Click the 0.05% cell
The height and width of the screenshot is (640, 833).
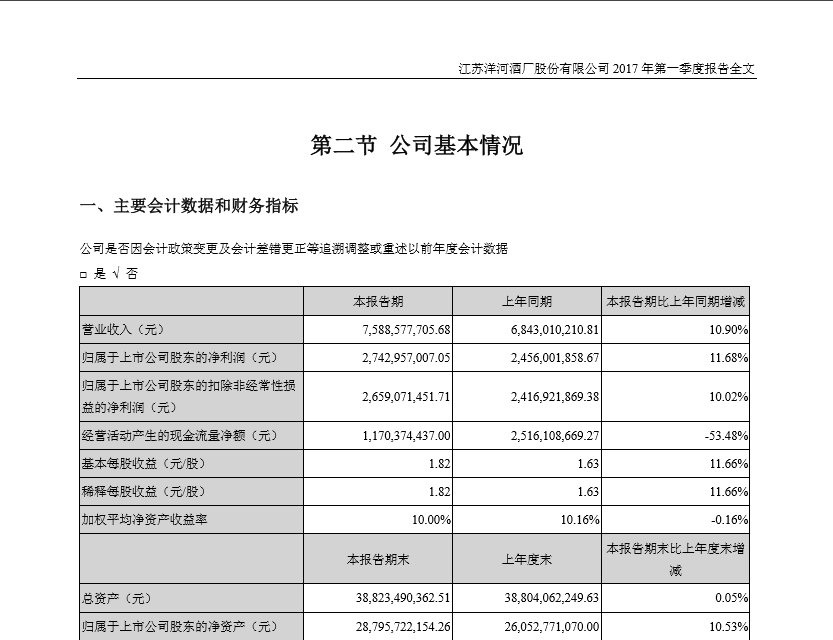[732, 599]
